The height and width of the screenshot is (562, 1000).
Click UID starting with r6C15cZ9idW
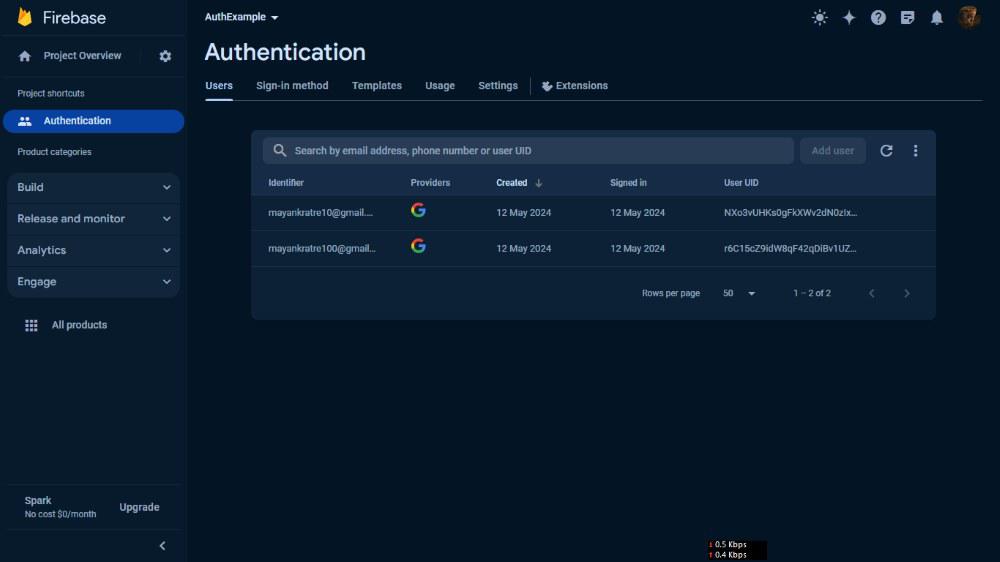click(790, 249)
